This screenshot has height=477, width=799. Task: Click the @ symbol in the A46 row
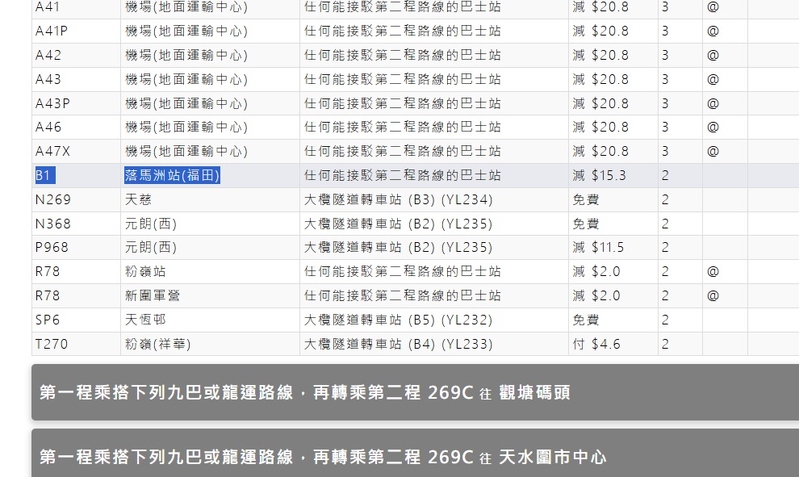(x=713, y=127)
